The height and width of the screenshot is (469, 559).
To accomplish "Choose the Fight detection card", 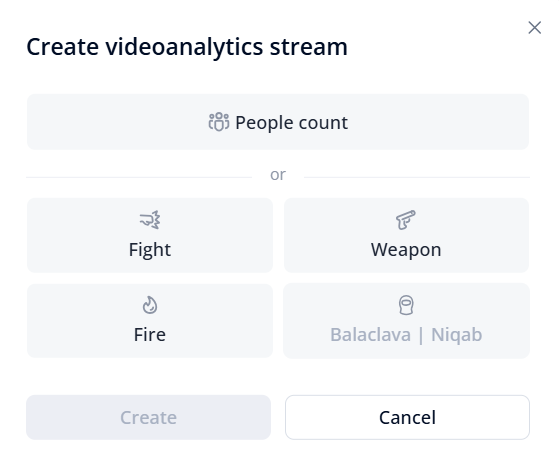I will [x=150, y=235].
